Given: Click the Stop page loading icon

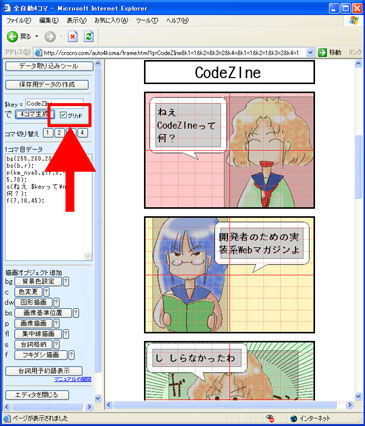Looking at the screenshot, I should [x=73, y=36].
